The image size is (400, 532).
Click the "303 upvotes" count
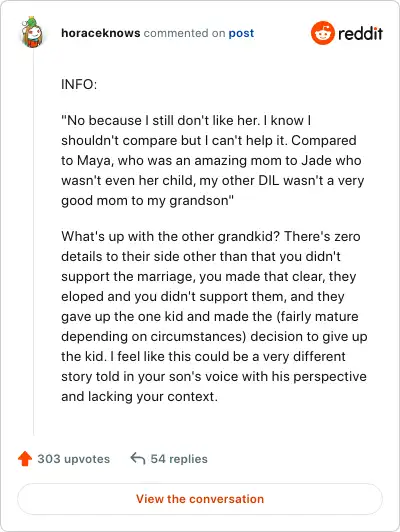[x=74, y=459]
